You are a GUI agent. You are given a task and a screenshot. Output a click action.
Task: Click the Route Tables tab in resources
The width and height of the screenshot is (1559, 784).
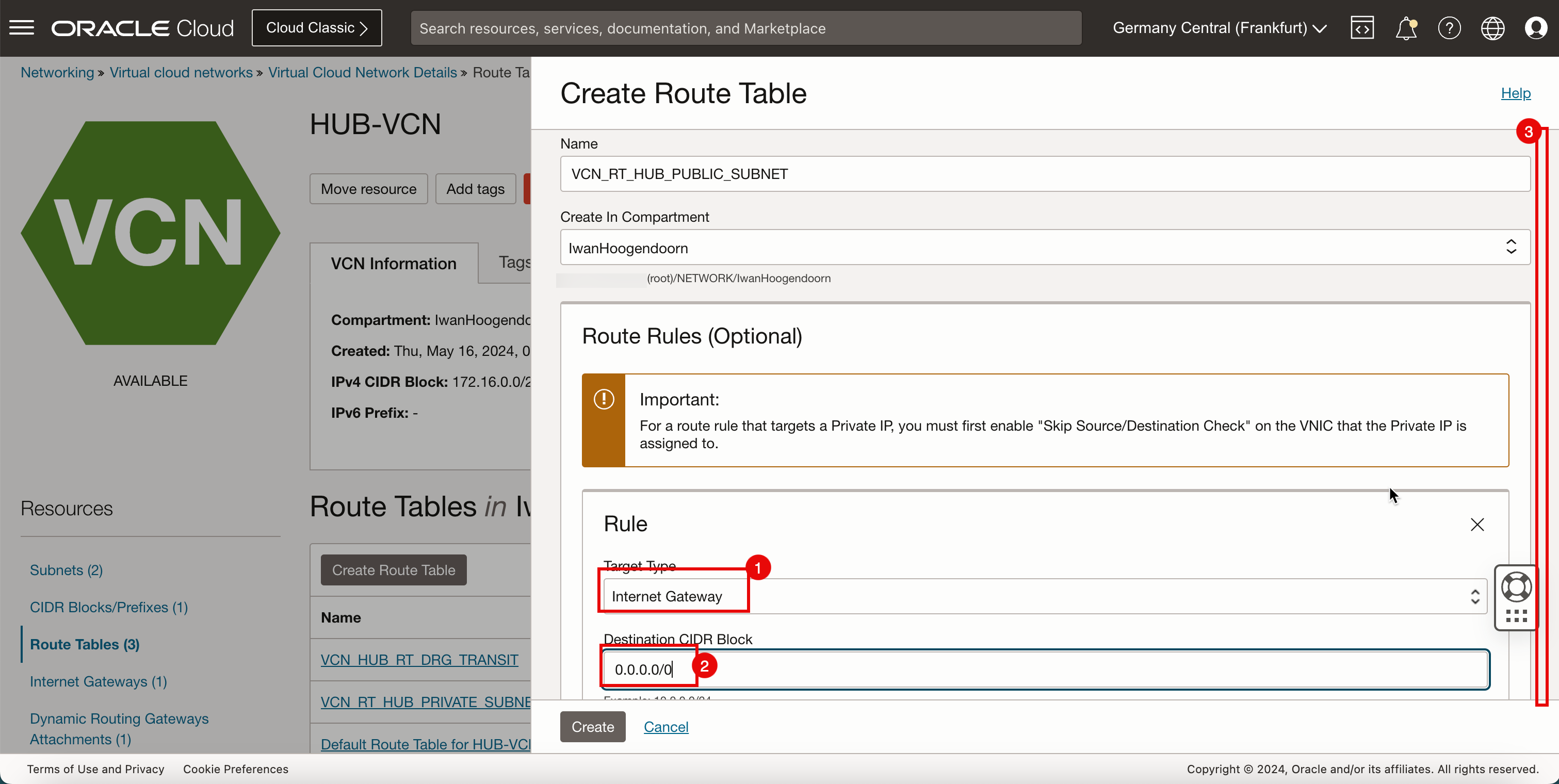coord(84,644)
